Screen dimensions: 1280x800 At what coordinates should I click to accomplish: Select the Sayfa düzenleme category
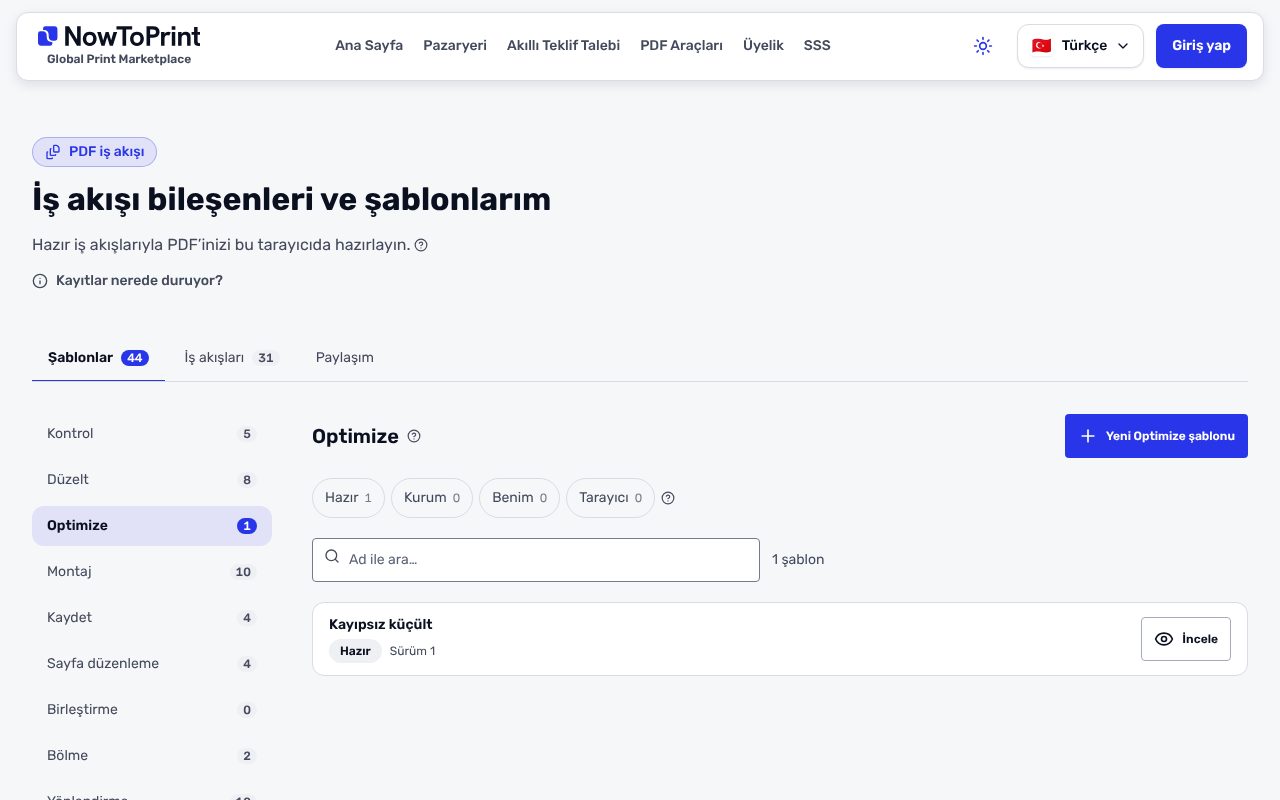152,664
